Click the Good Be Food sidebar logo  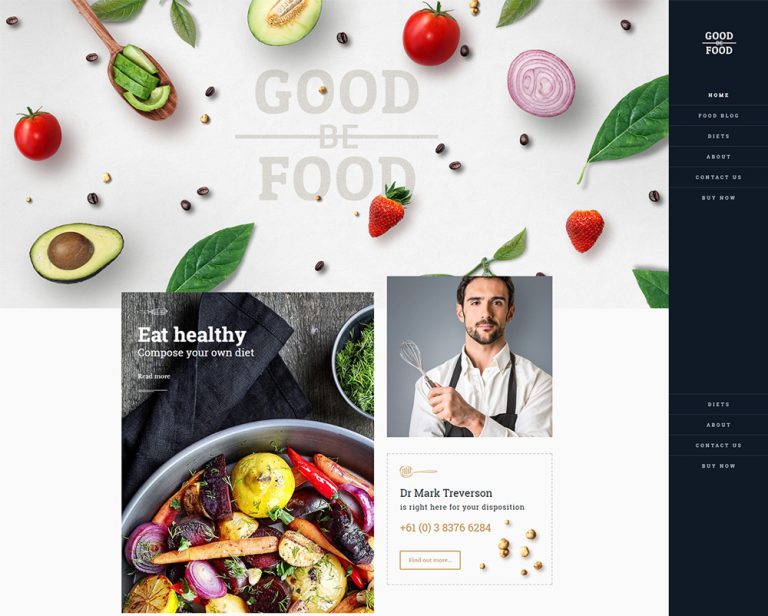[719, 43]
